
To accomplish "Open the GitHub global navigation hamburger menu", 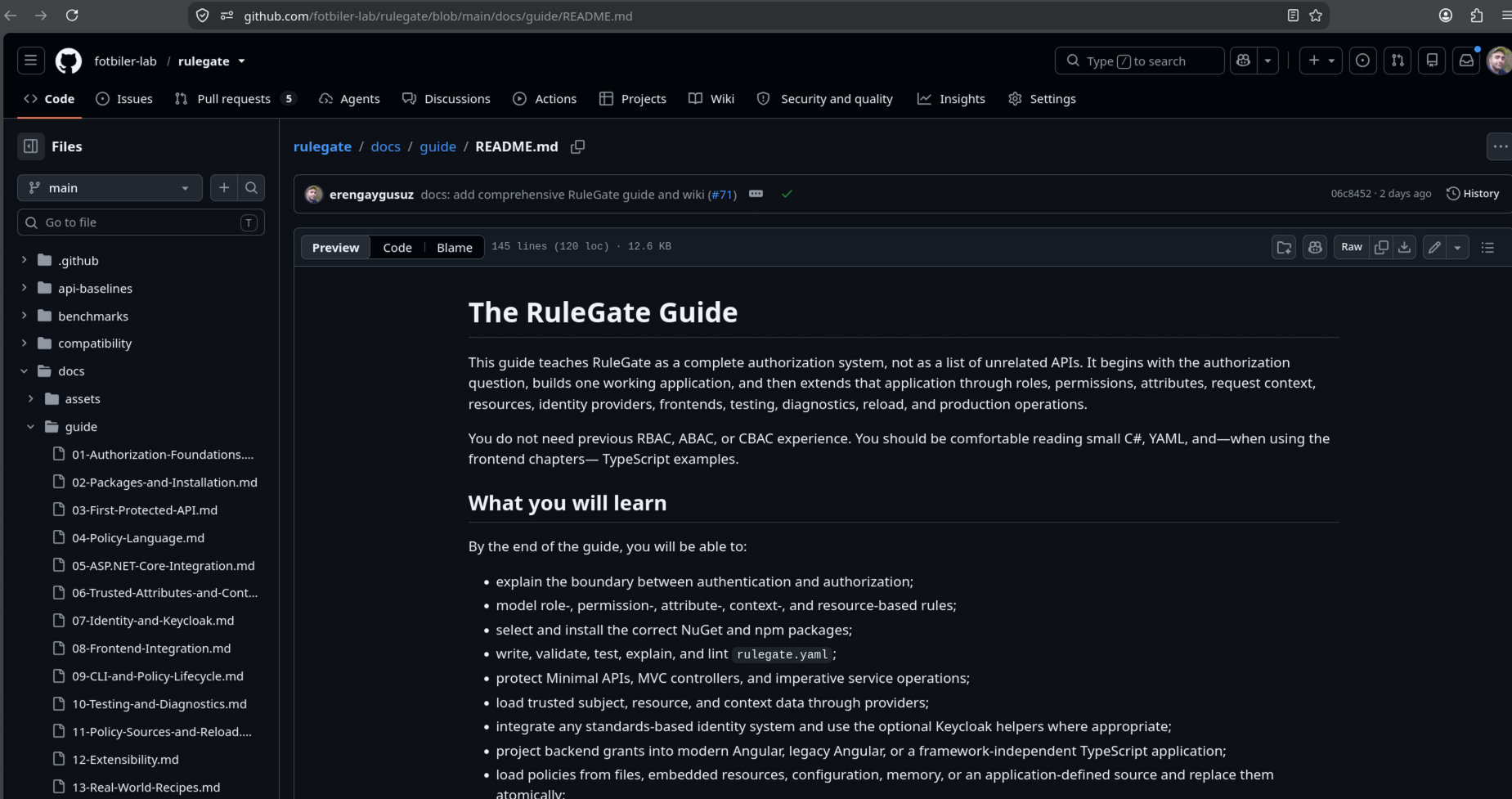I will tap(30, 61).
